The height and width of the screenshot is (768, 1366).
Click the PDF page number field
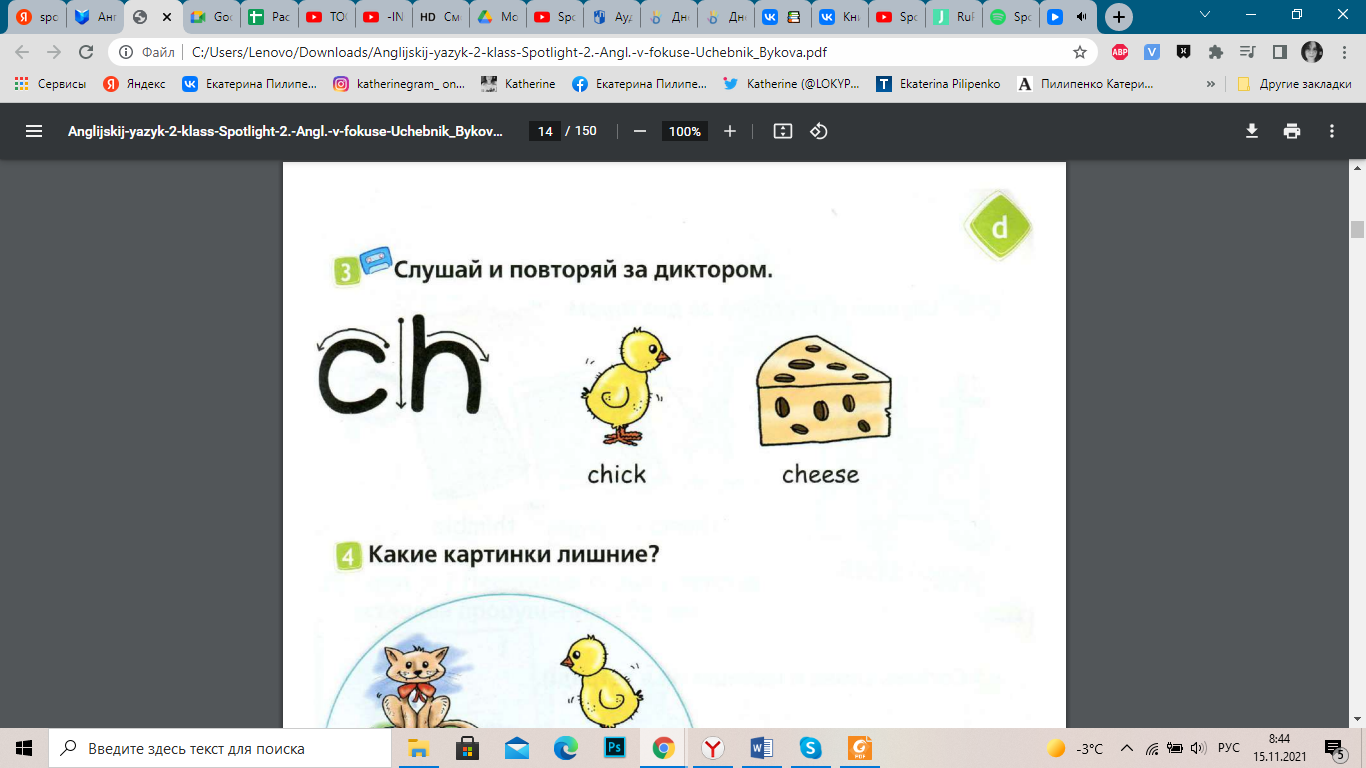[x=544, y=131]
